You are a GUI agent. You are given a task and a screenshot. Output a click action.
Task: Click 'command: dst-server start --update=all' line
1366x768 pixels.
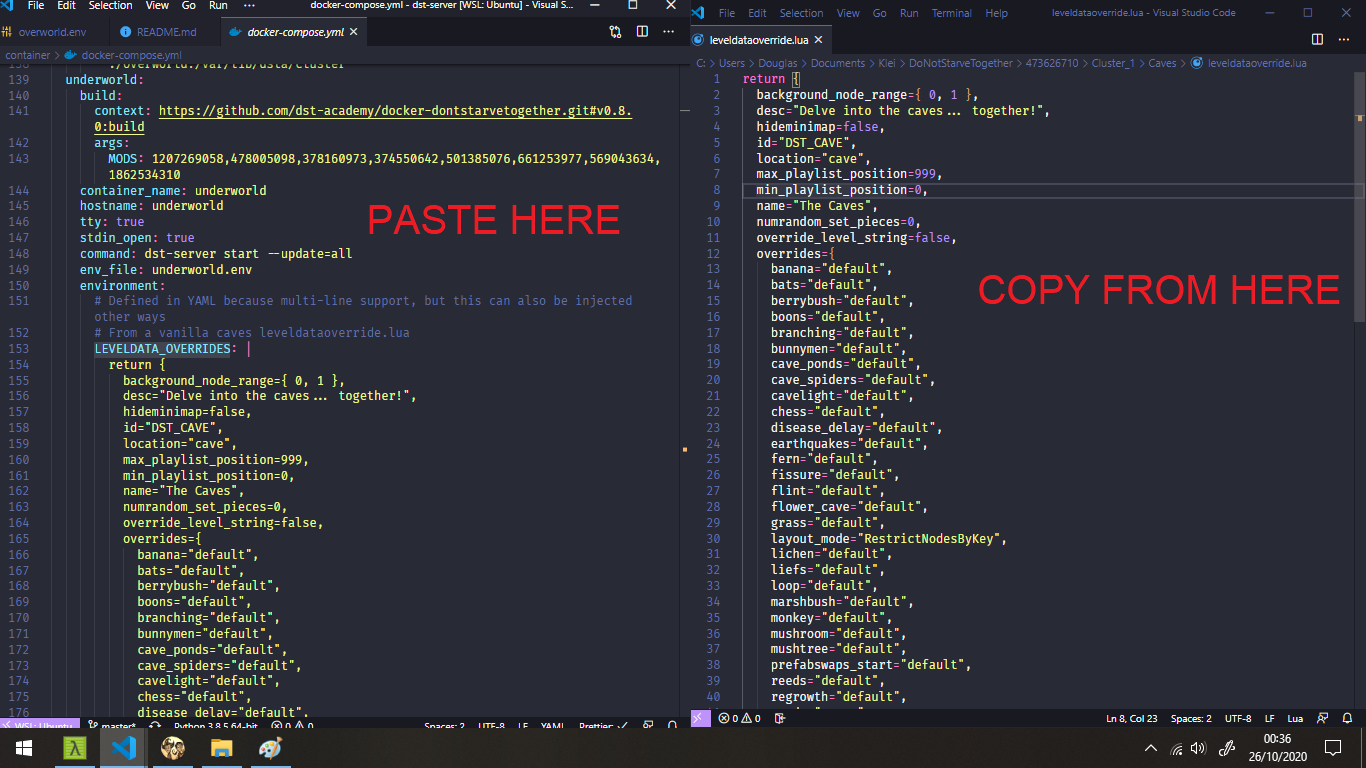(x=216, y=254)
